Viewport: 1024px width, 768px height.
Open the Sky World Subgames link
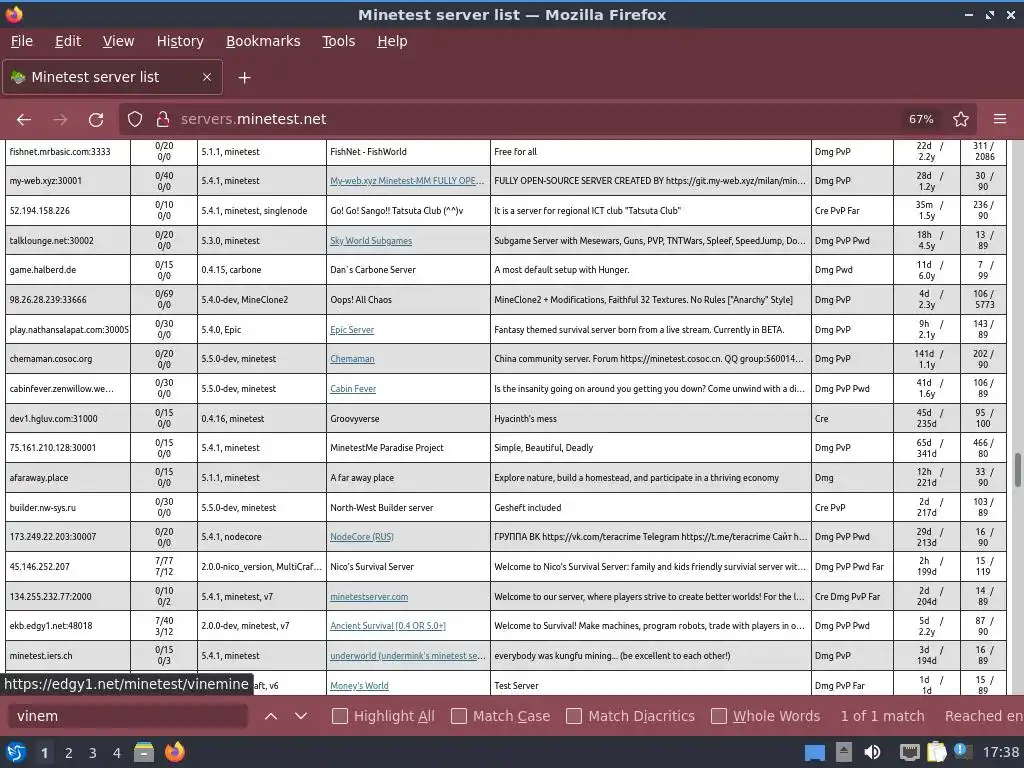pos(371,241)
